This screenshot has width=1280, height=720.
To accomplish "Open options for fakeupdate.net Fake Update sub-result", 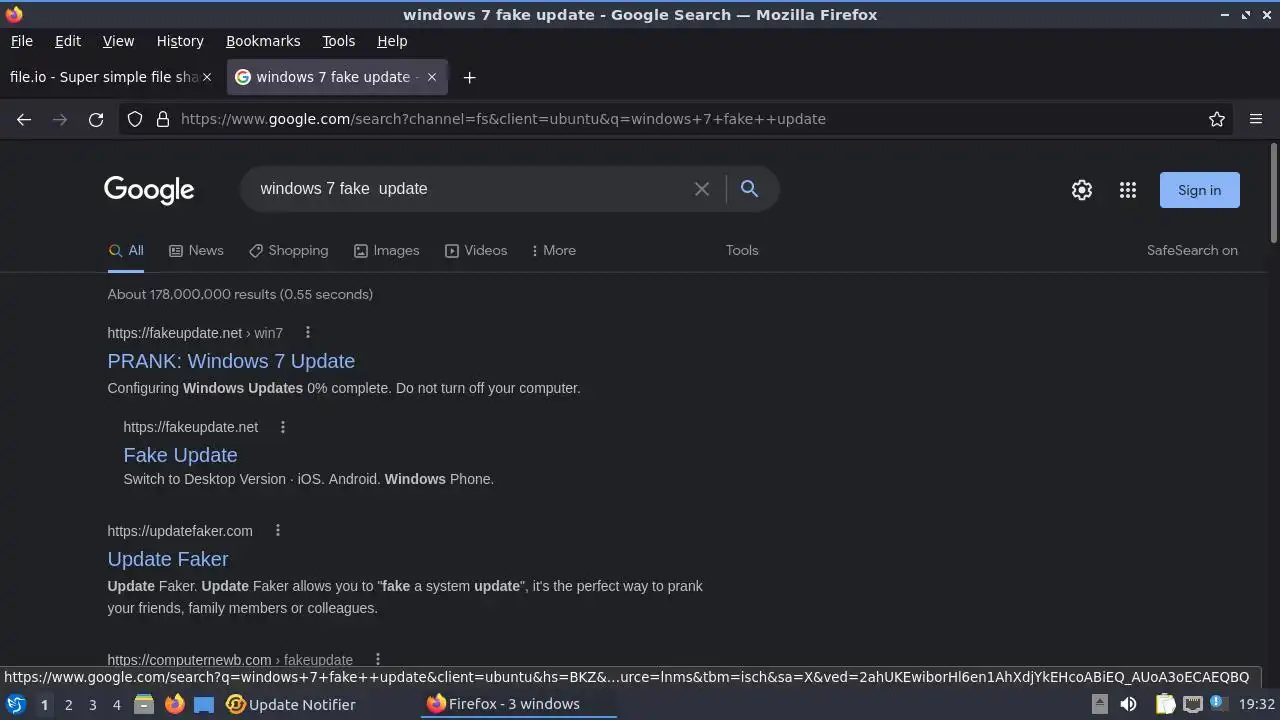I will pos(283,427).
